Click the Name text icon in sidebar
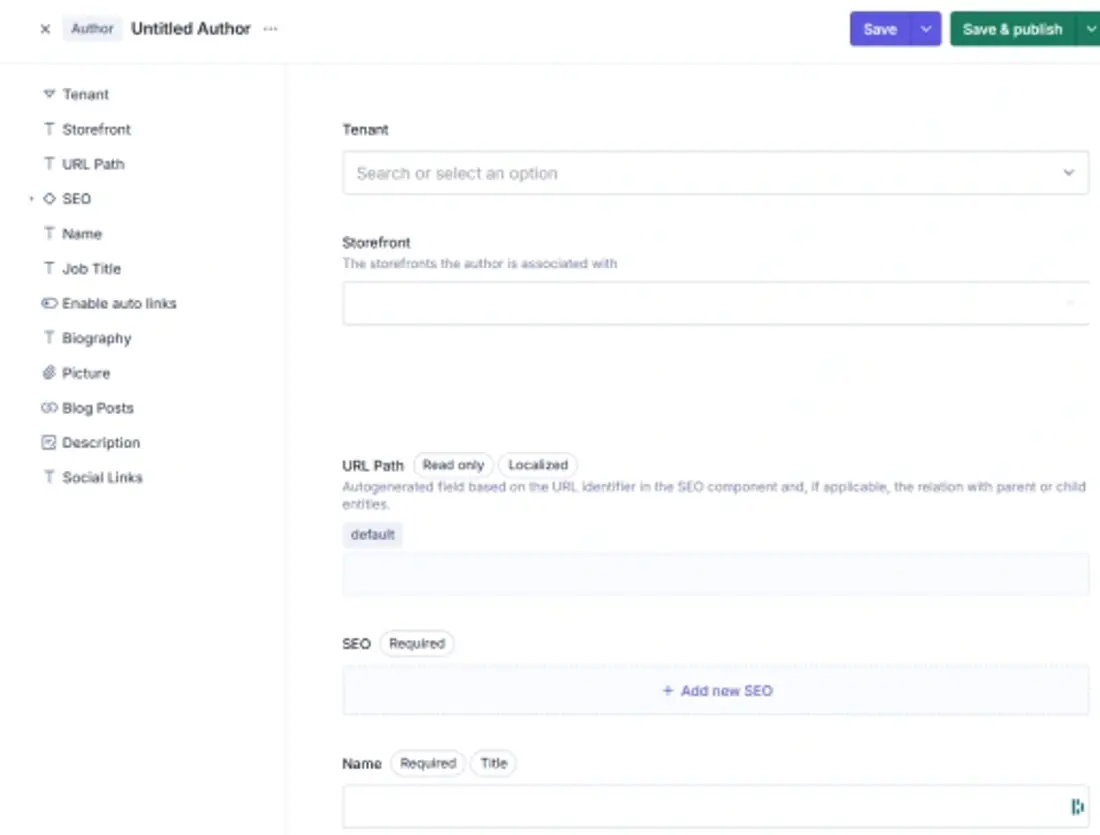 coord(49,234)
